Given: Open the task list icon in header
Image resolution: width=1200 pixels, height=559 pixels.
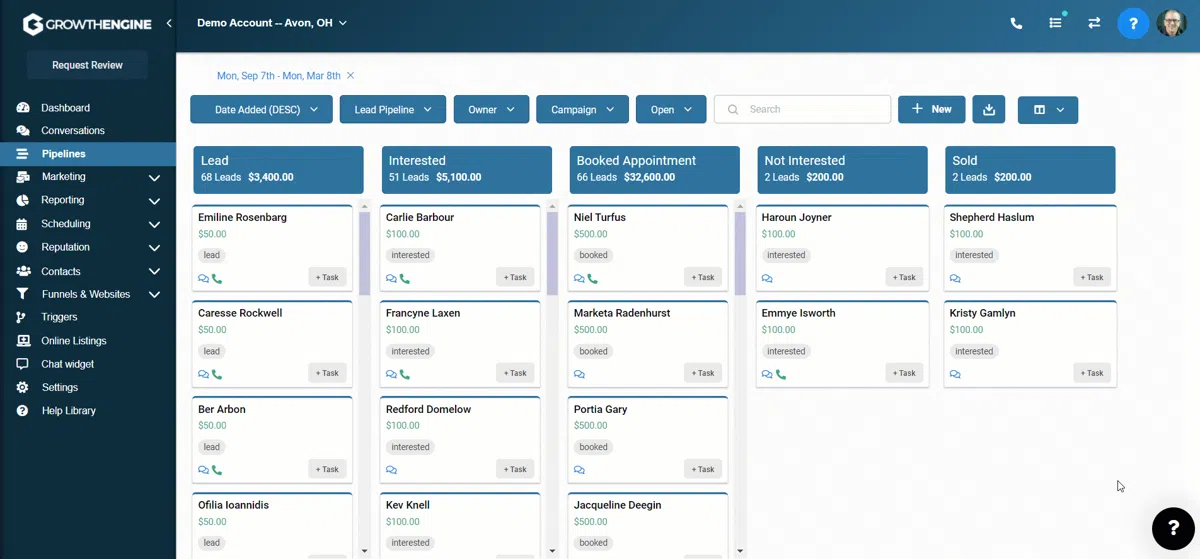Looking at the screenshot, I should 1055,23.
